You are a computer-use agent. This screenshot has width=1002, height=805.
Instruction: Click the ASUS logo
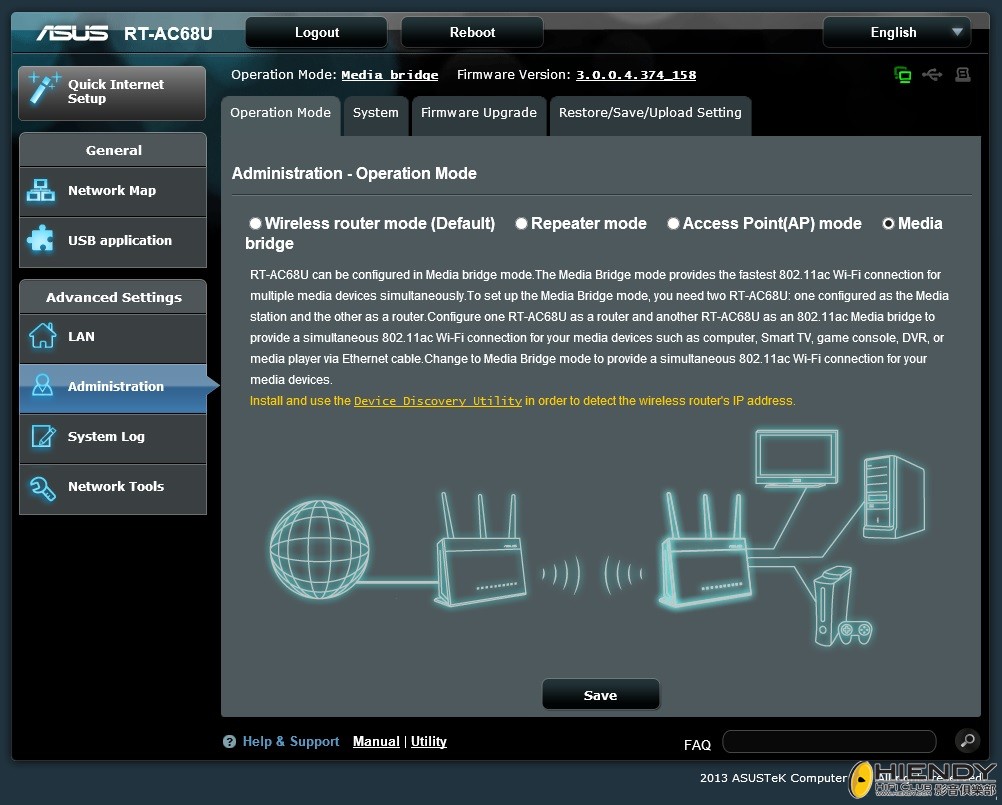click(72, 33)
